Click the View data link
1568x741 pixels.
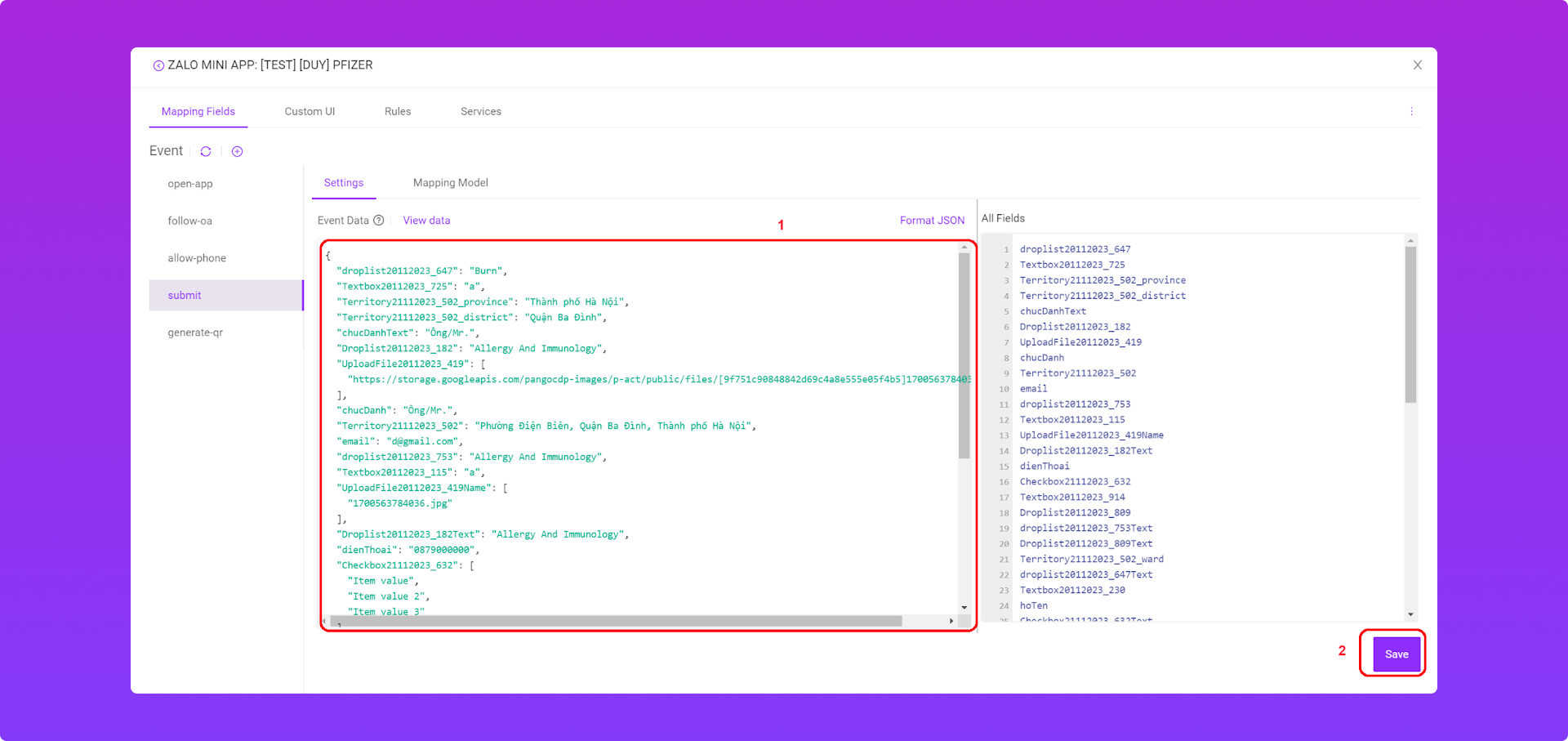coord(426,221)
